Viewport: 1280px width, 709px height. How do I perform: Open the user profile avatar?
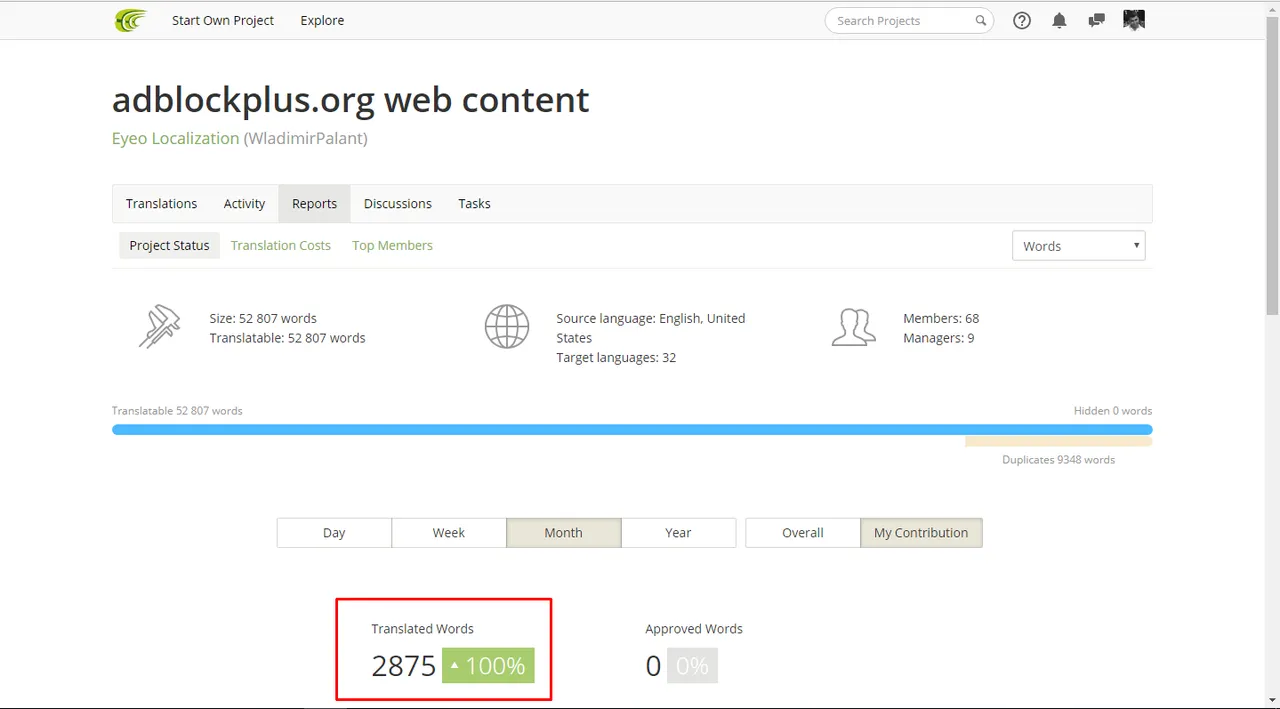(x=1134, y=20)
